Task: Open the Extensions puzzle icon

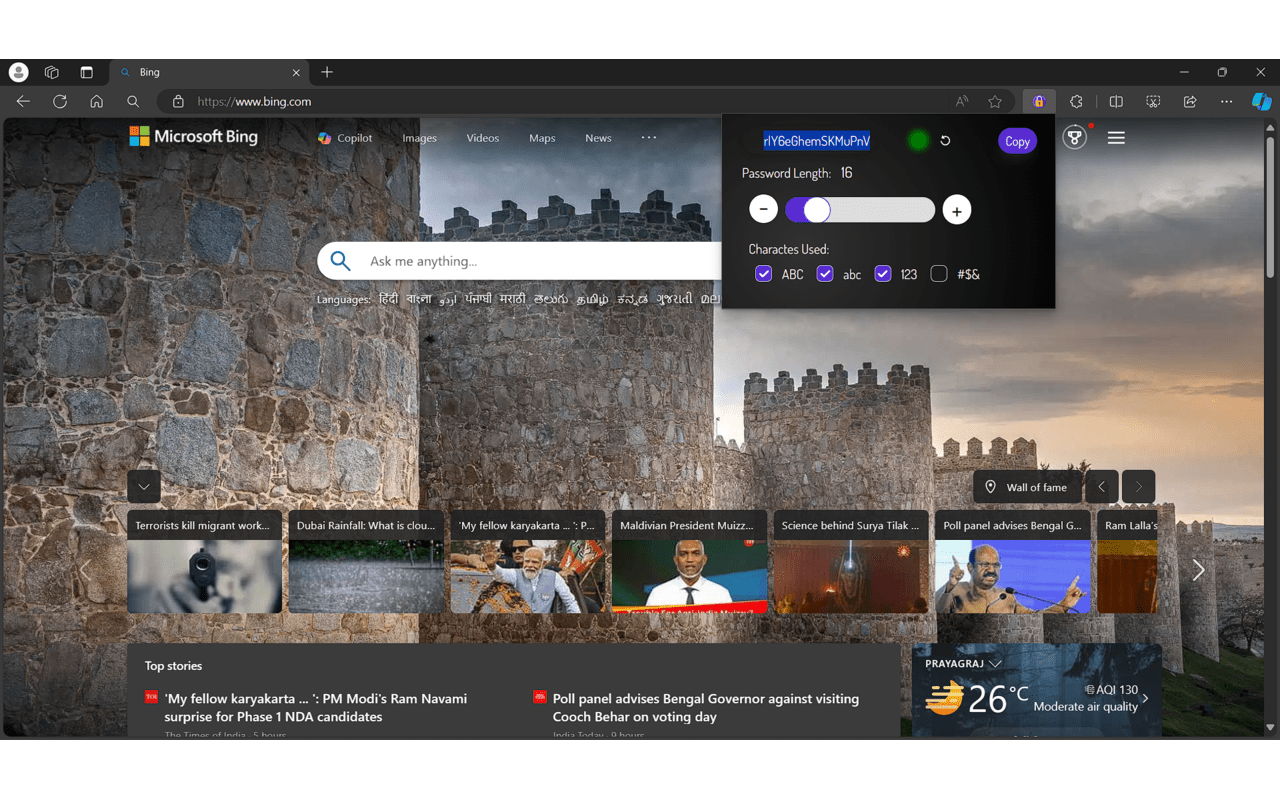Action: point(1076,101)
